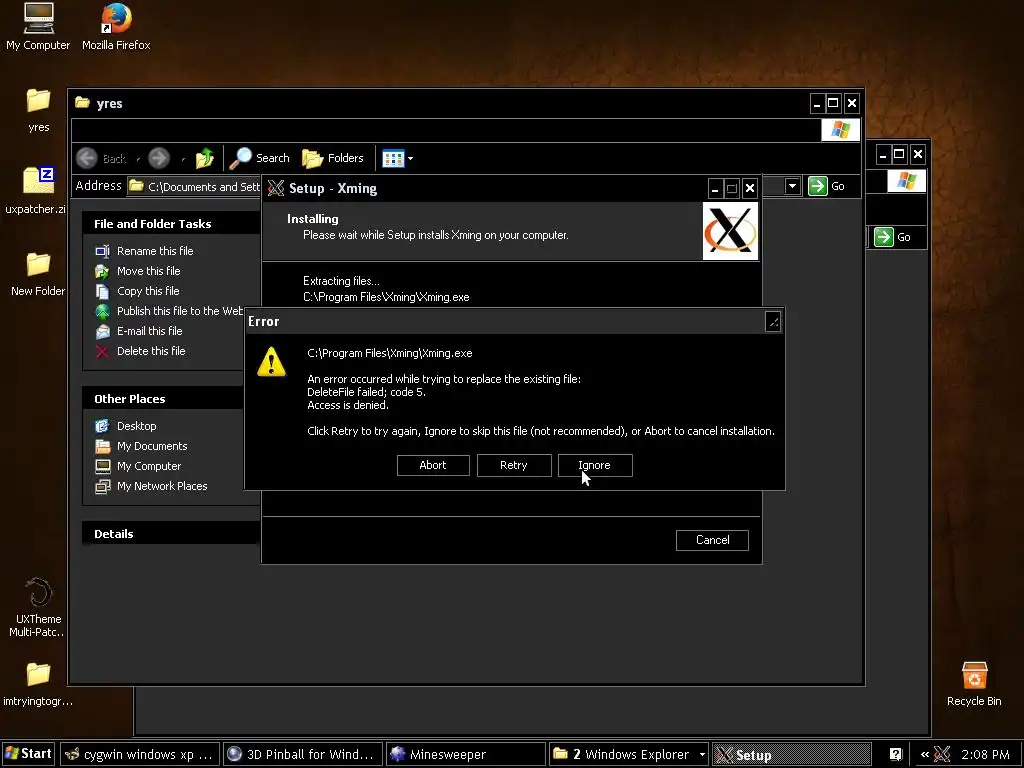The height and width of the screenshot is (768, 1024).
Task: Click the Xming icon in Setup title bar
Action: 276,189
